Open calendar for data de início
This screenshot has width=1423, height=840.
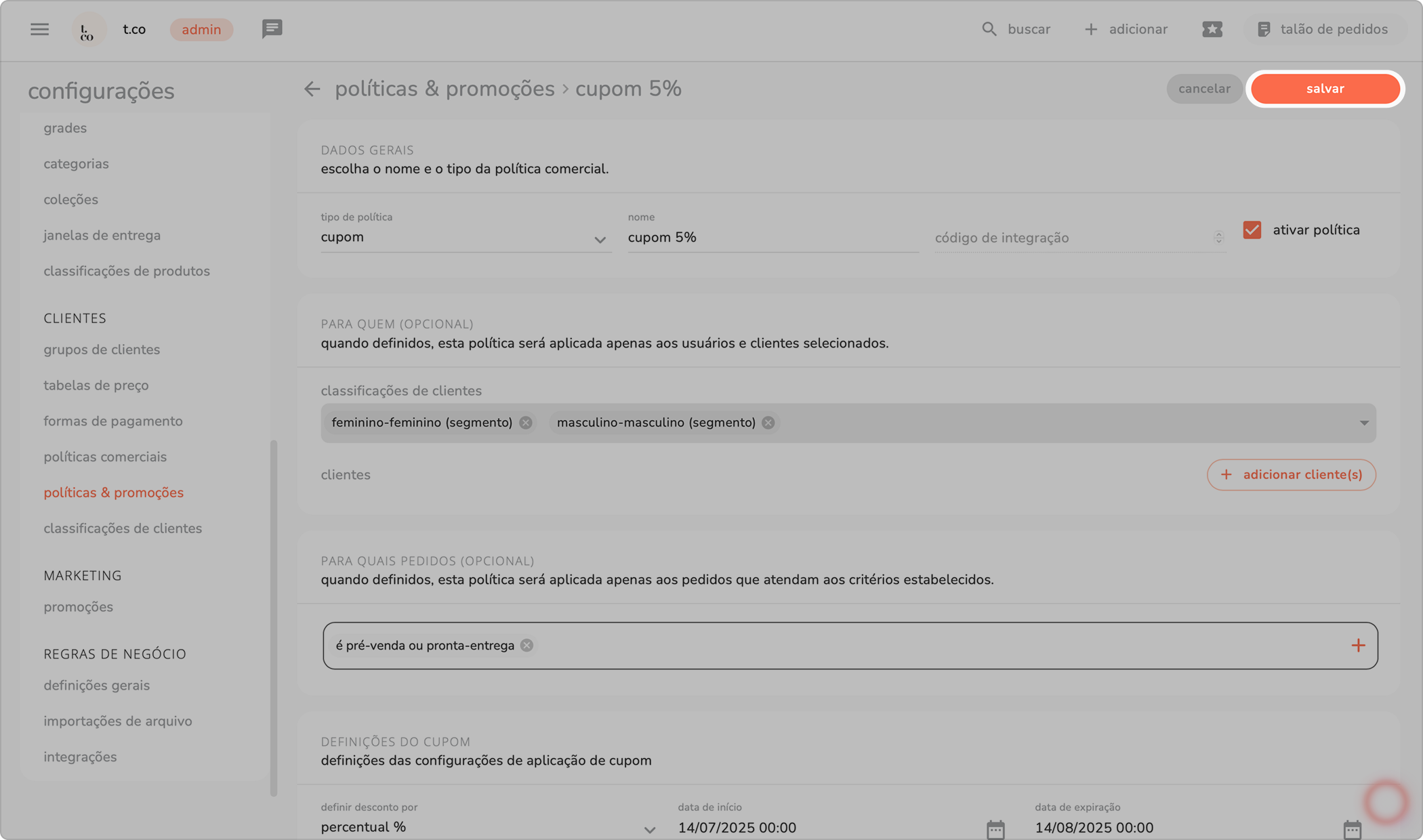995,828
